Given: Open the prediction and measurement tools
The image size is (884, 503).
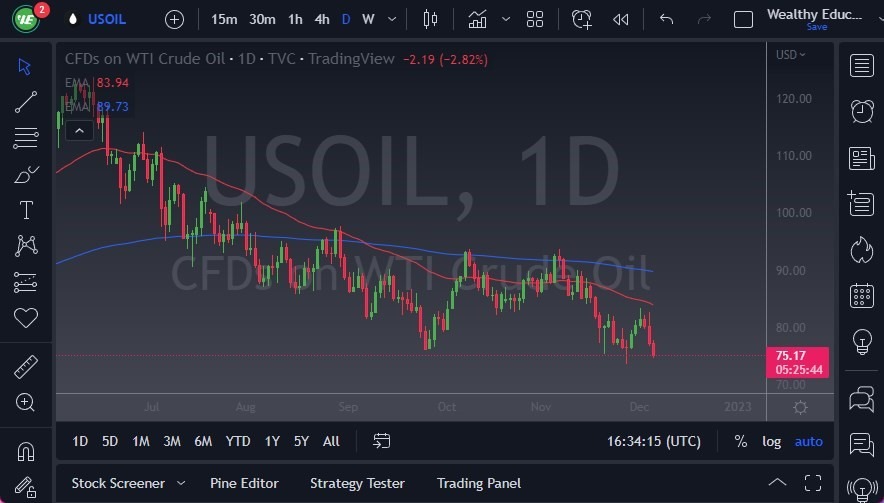Looking at the screenshot, I should pyautogui.click(x=26, y=282).
